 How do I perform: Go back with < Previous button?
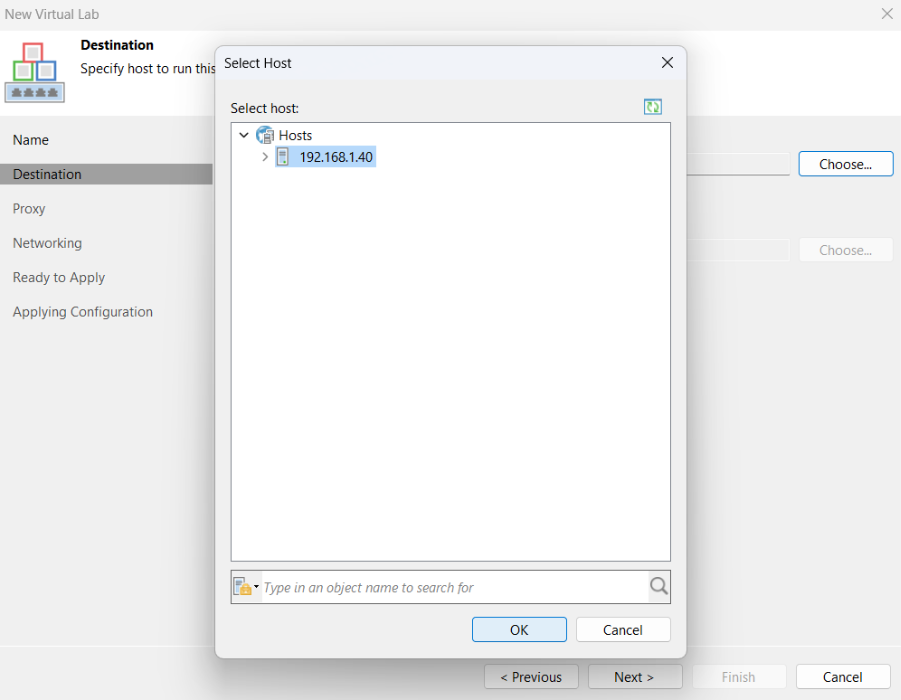[531, 677]
